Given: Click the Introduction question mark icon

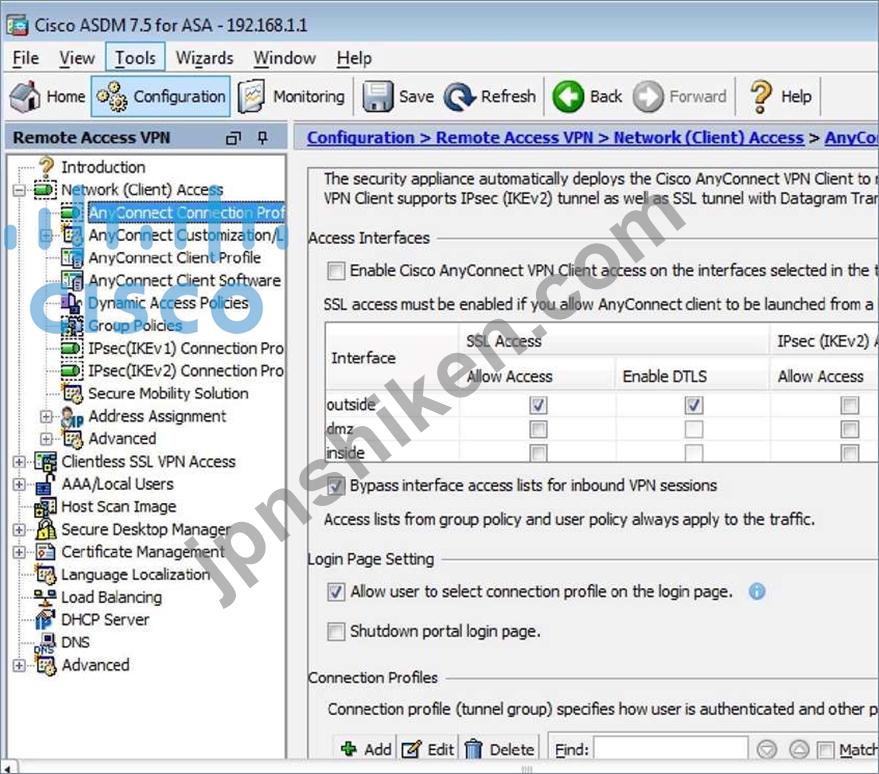Looking at the screenshot, I should (x=46, y=166).
